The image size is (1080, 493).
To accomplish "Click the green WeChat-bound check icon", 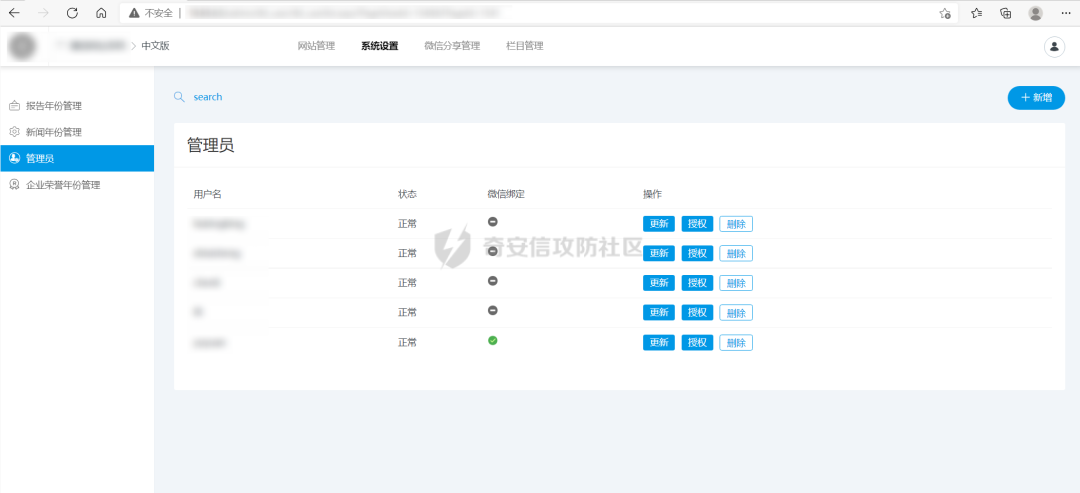I will coord(492,340).
